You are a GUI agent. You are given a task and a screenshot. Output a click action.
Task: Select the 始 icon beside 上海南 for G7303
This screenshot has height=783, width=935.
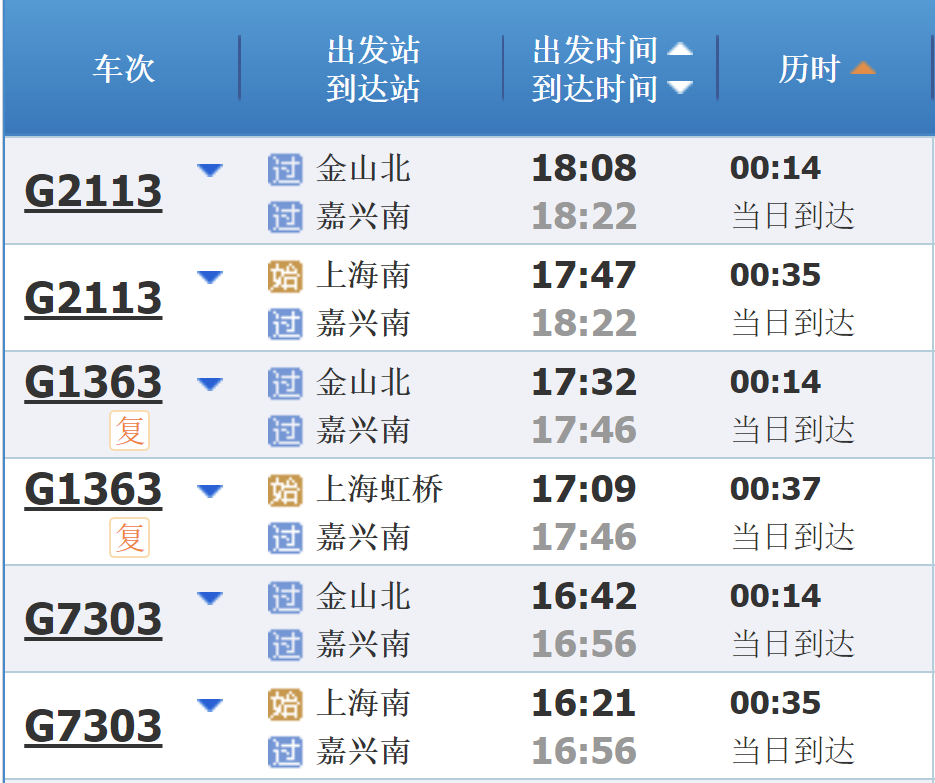[285, 704]
